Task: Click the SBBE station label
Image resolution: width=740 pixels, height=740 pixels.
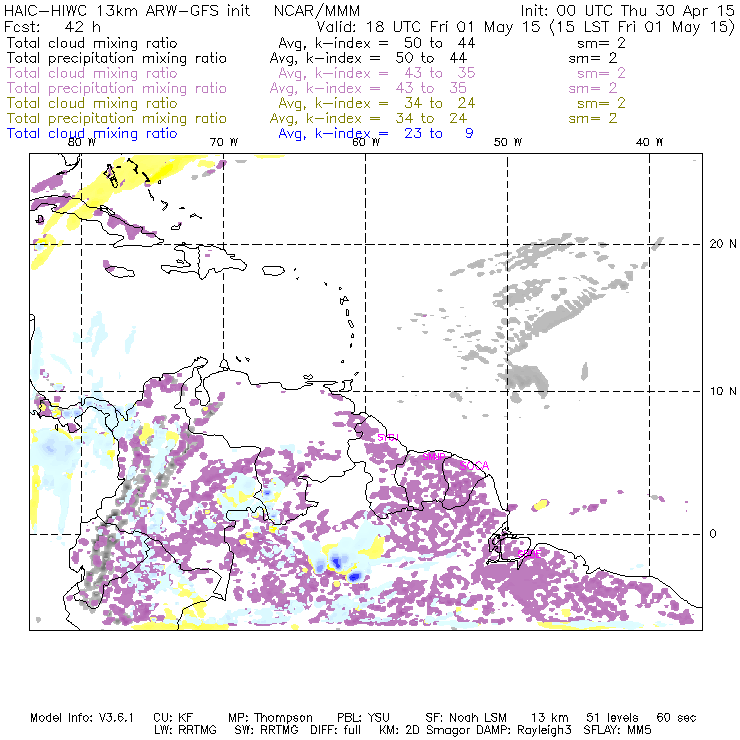Action: [529, 554]
